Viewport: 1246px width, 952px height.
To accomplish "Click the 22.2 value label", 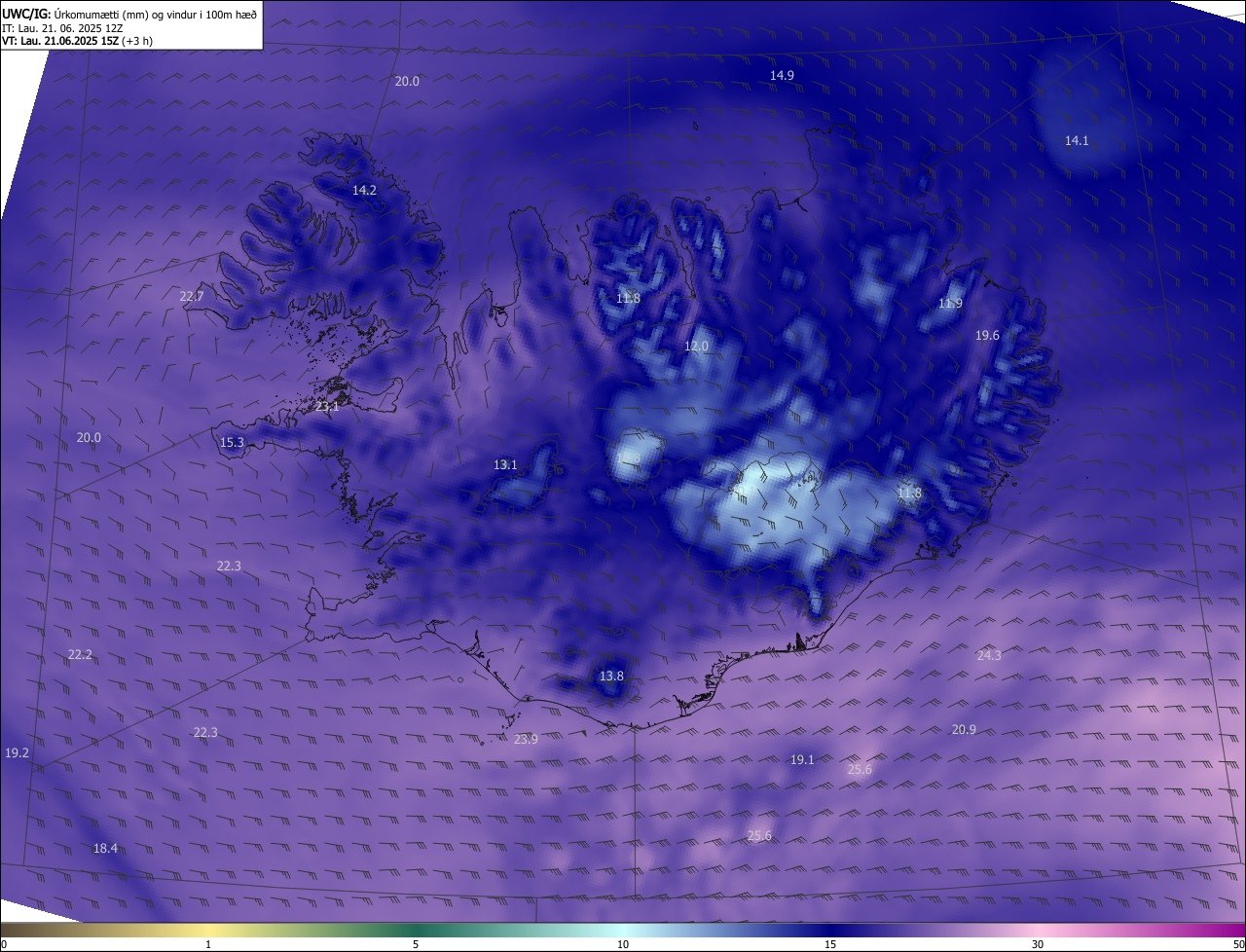I will [80, 654].
